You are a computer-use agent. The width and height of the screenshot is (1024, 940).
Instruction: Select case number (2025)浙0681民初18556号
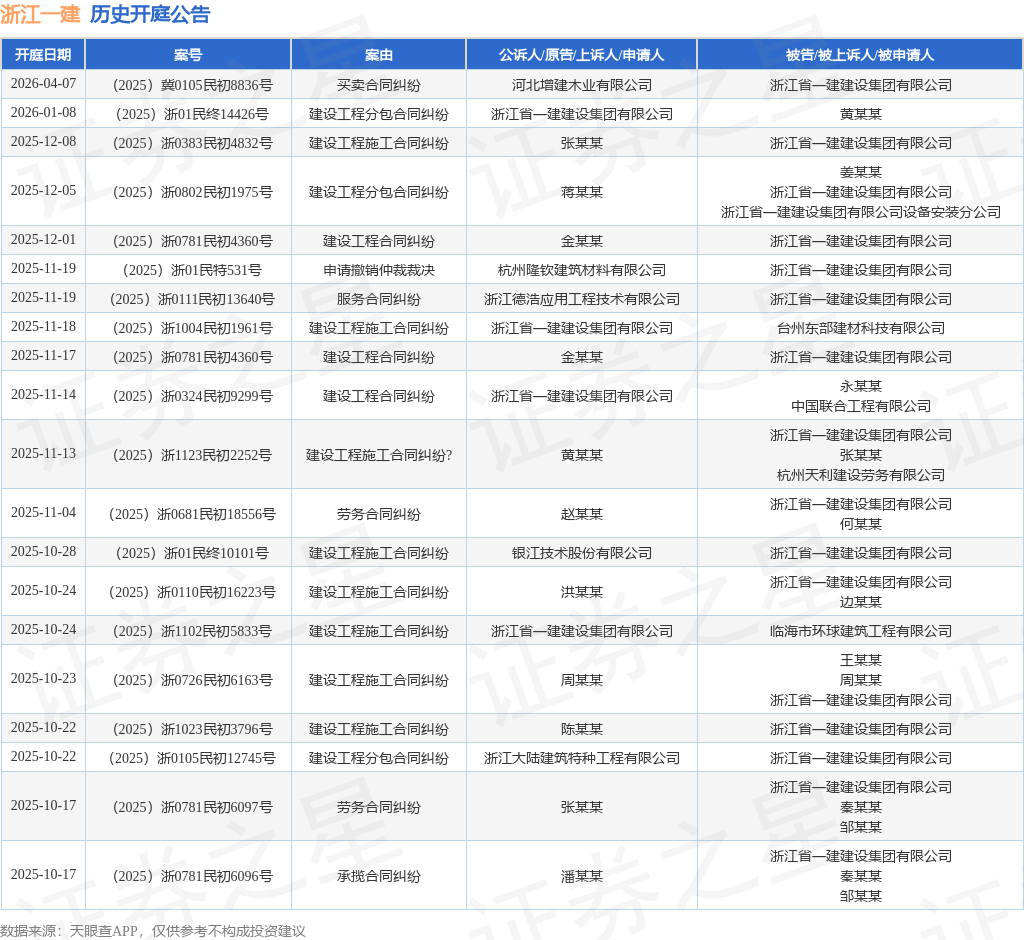tap(192, 514)
